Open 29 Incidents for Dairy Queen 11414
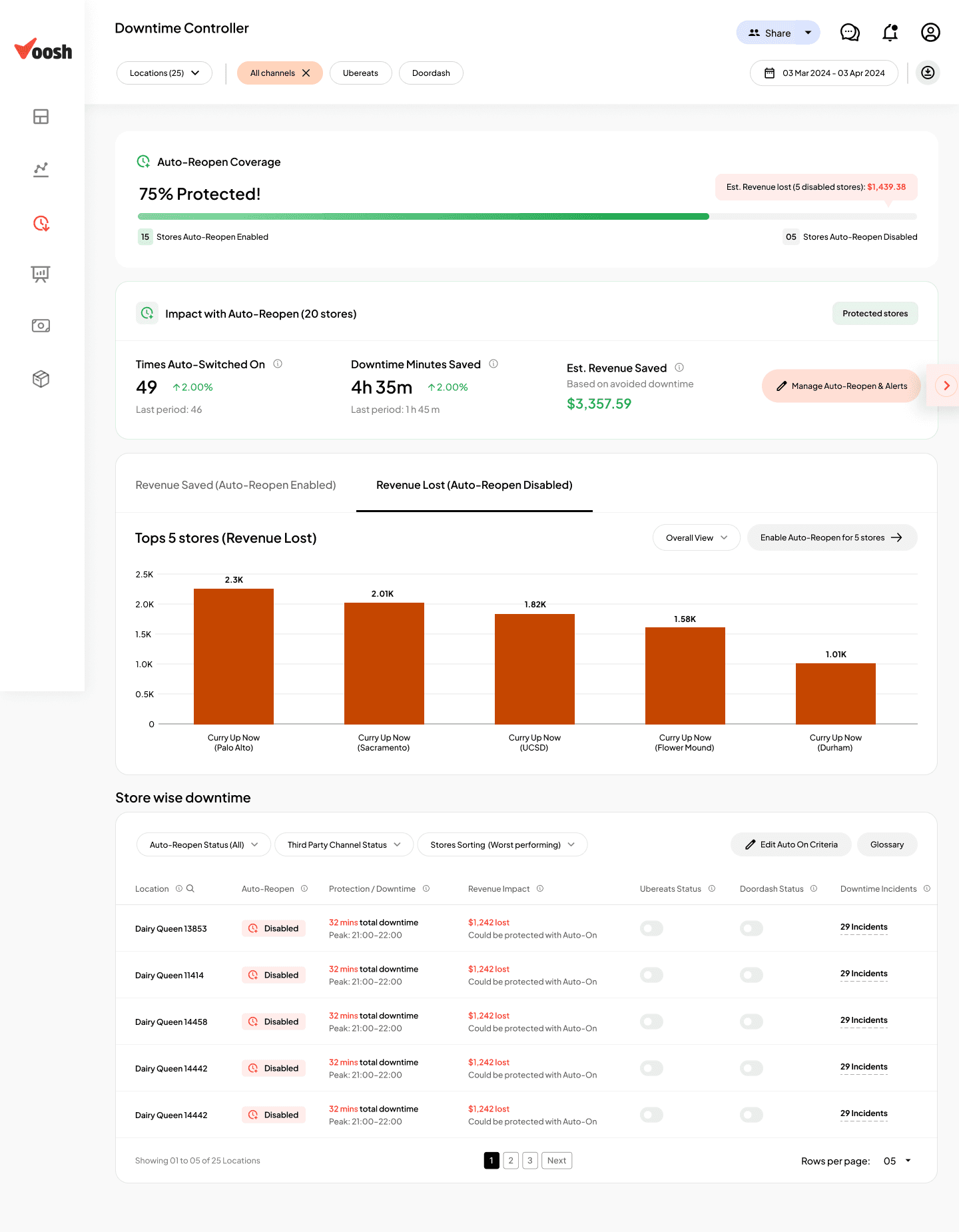The image size is (959, 1232). (864, 974)
